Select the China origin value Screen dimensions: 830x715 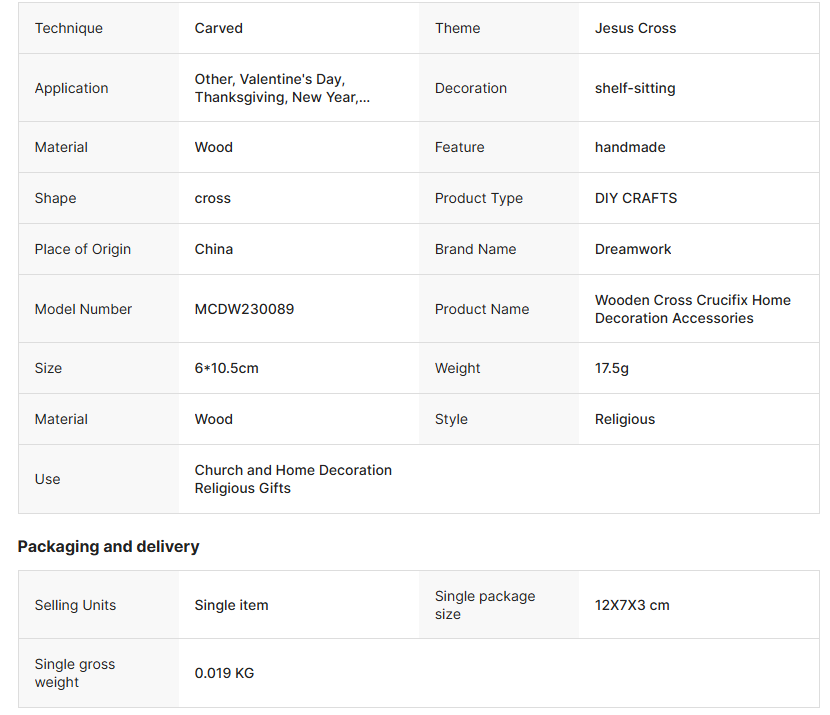(214, 249)
